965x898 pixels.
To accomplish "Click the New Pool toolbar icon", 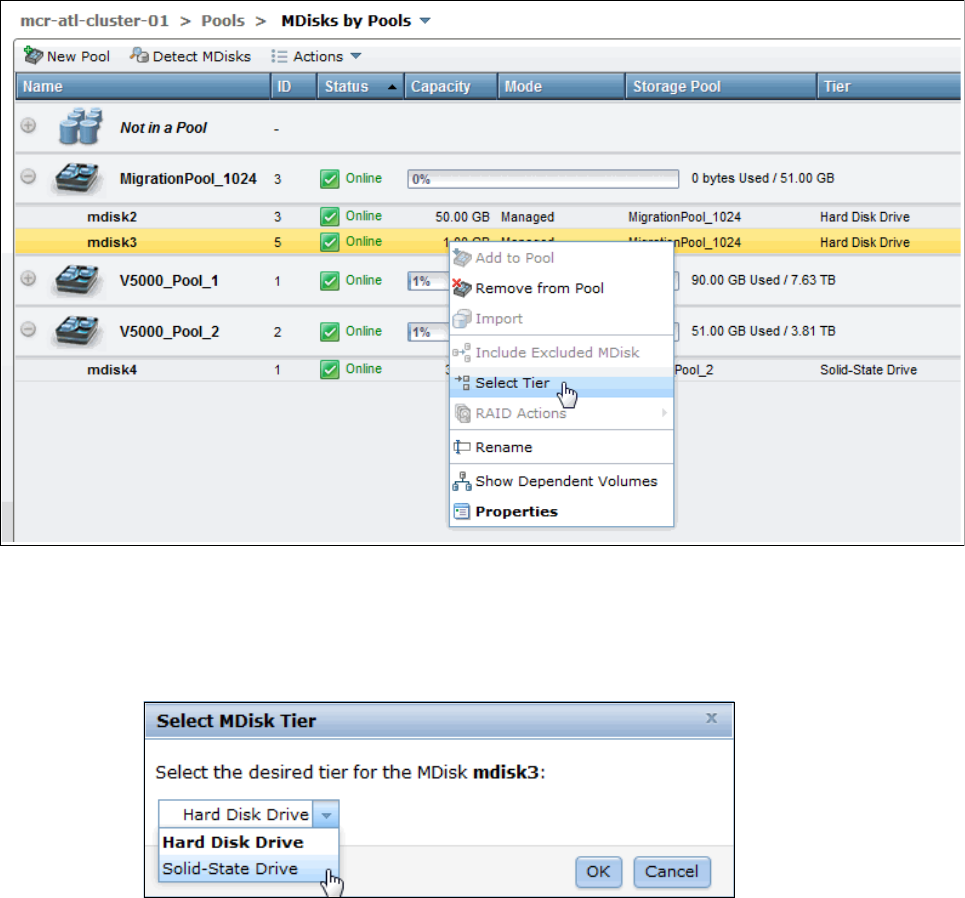I will point(33,56).
